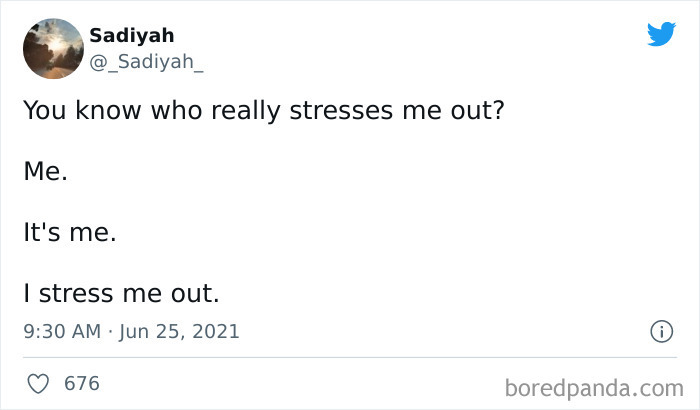Image resolution: width=700 pixels, height=410 pixels.
Task: Open Sadiyah's profile picture
Action: click(x=52, y=48)
